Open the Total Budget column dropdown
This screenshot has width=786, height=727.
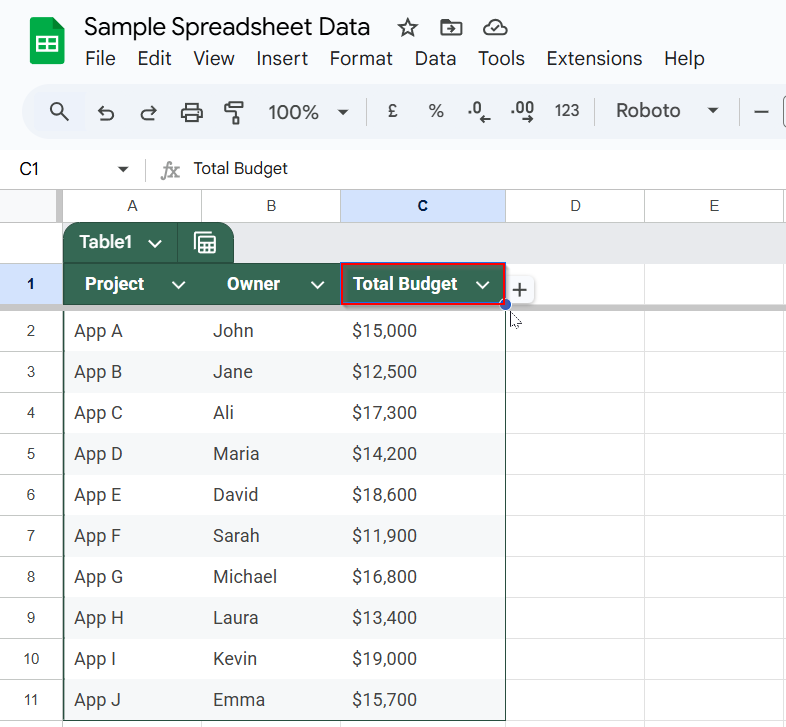click(482, 285)
